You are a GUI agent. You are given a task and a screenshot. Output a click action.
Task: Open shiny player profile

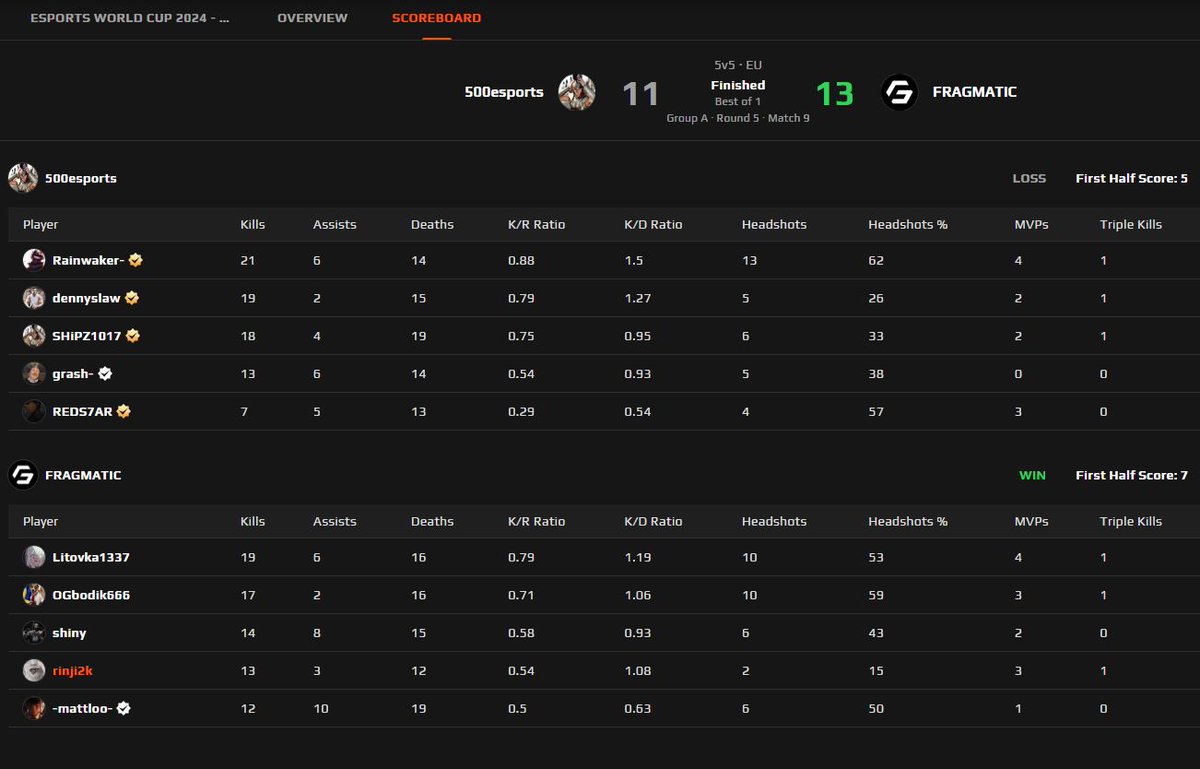[70, 633]
